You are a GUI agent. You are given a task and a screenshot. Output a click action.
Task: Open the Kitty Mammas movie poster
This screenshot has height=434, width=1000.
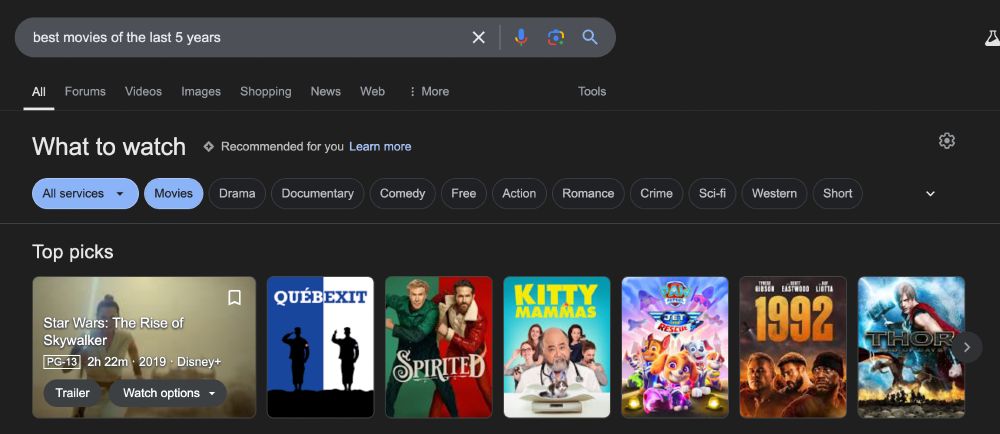click(x=557, y=347)
